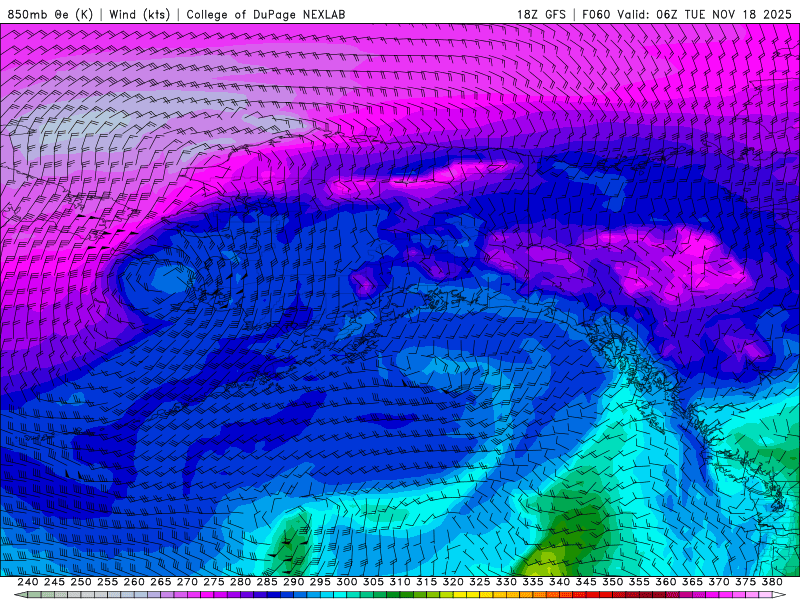Click the '18Z GFS' model run label
This screenshot has width=800, height=600.
pyautogui.click(x=541, y=14)
